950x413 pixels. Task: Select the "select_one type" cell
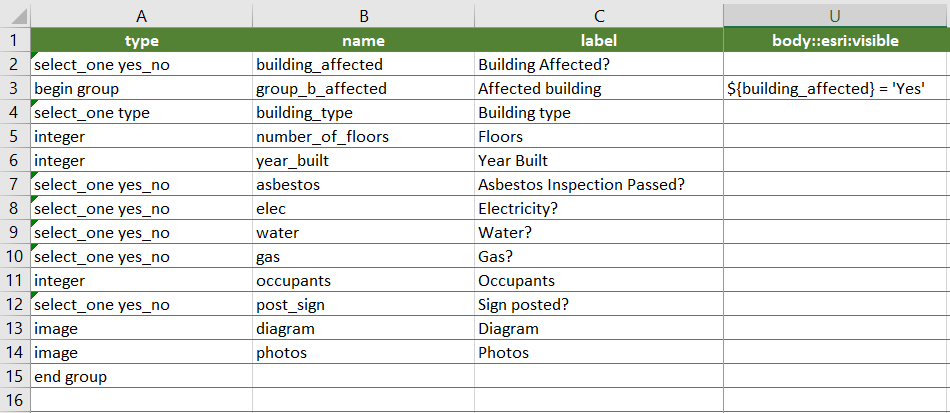141,113
